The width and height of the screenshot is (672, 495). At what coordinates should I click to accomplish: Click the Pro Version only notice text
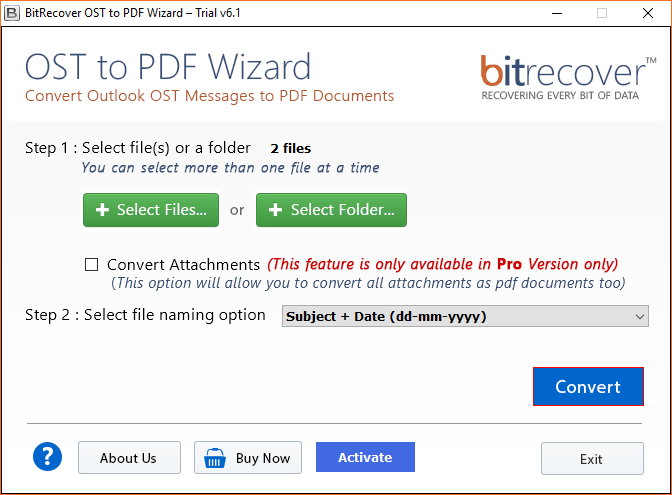tap(443, 264)
